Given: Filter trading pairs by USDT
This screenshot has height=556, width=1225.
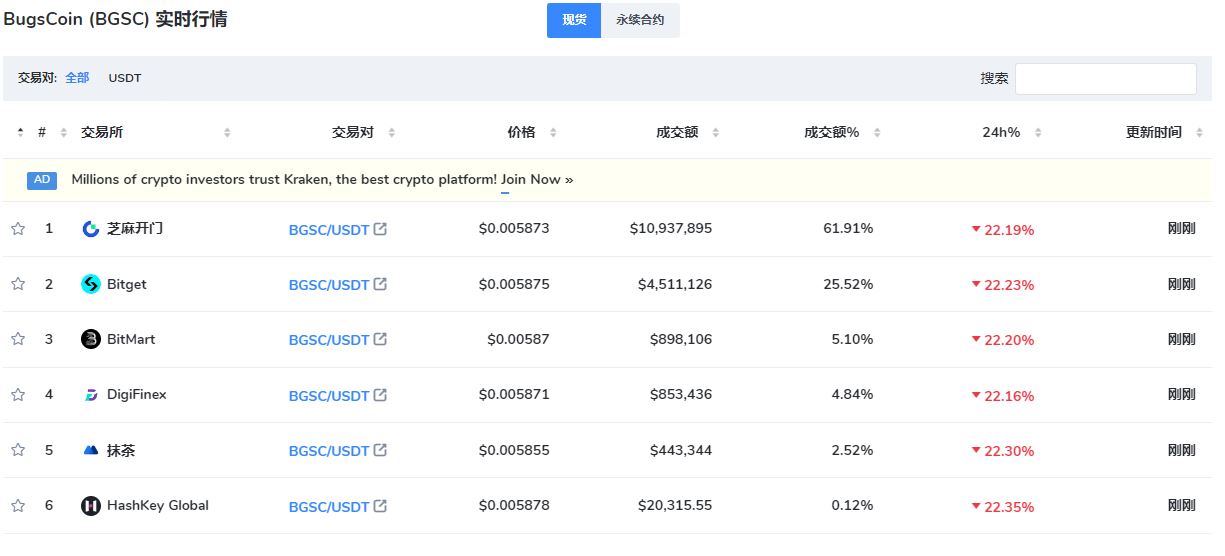Looking at the screenshot, I should [x=125, y=78].
